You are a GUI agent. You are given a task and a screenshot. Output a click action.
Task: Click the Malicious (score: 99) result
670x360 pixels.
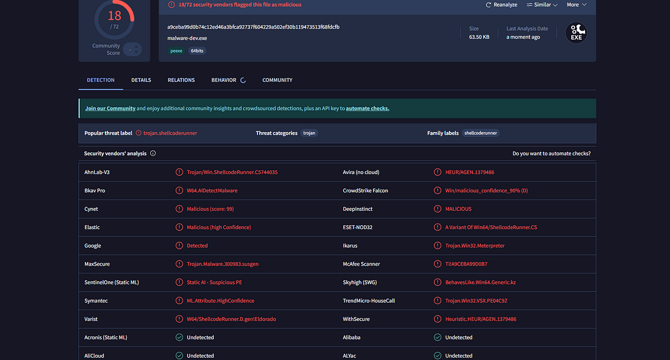click(x=210, y=209)
